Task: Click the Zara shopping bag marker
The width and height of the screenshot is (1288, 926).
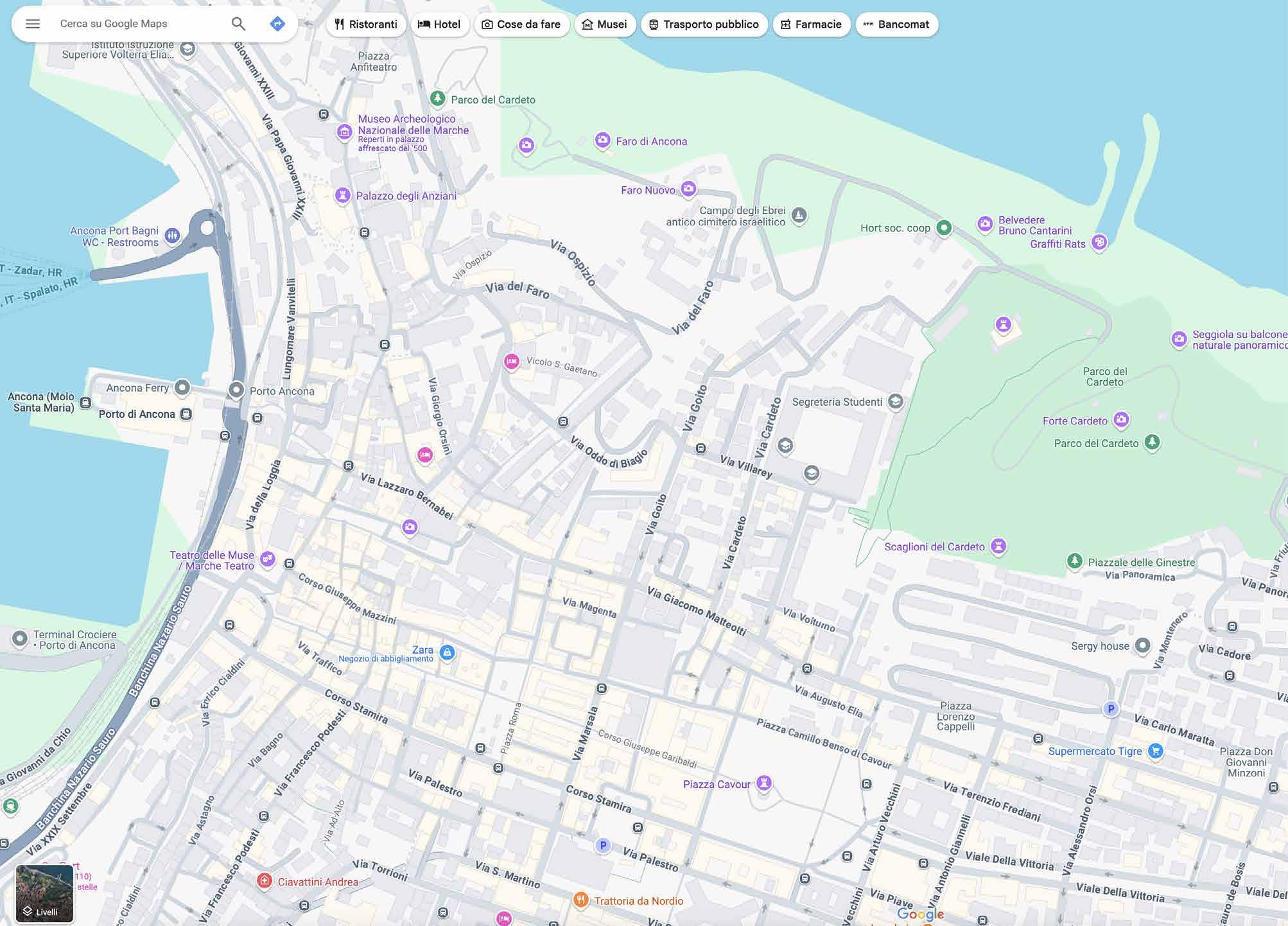Action: (448, 652)
